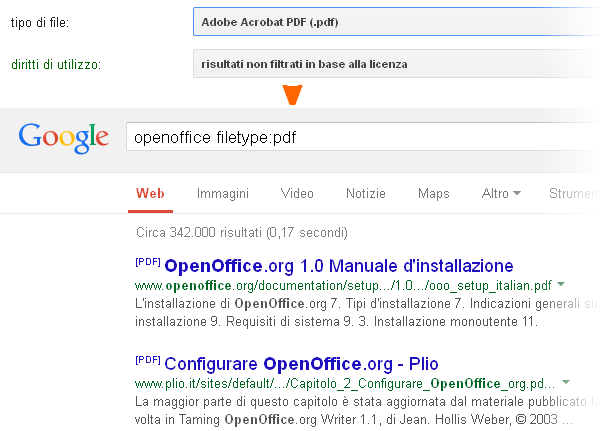Image resolution: width=600 pixels, height=431 pixels.
Task: Click the orange down arrow
Action: 292,95
